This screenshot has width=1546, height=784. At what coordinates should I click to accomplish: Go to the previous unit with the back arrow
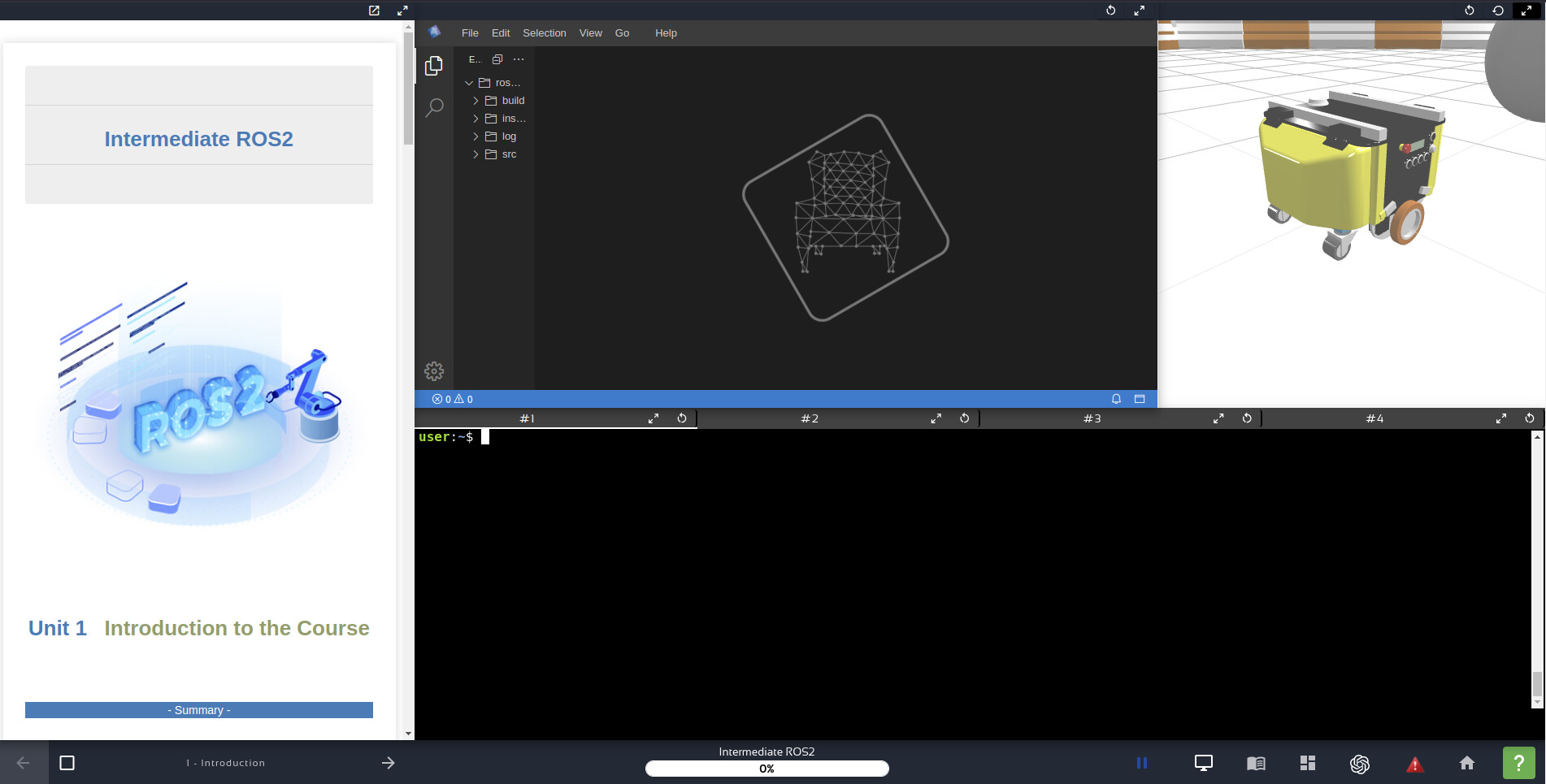(24, 763)
